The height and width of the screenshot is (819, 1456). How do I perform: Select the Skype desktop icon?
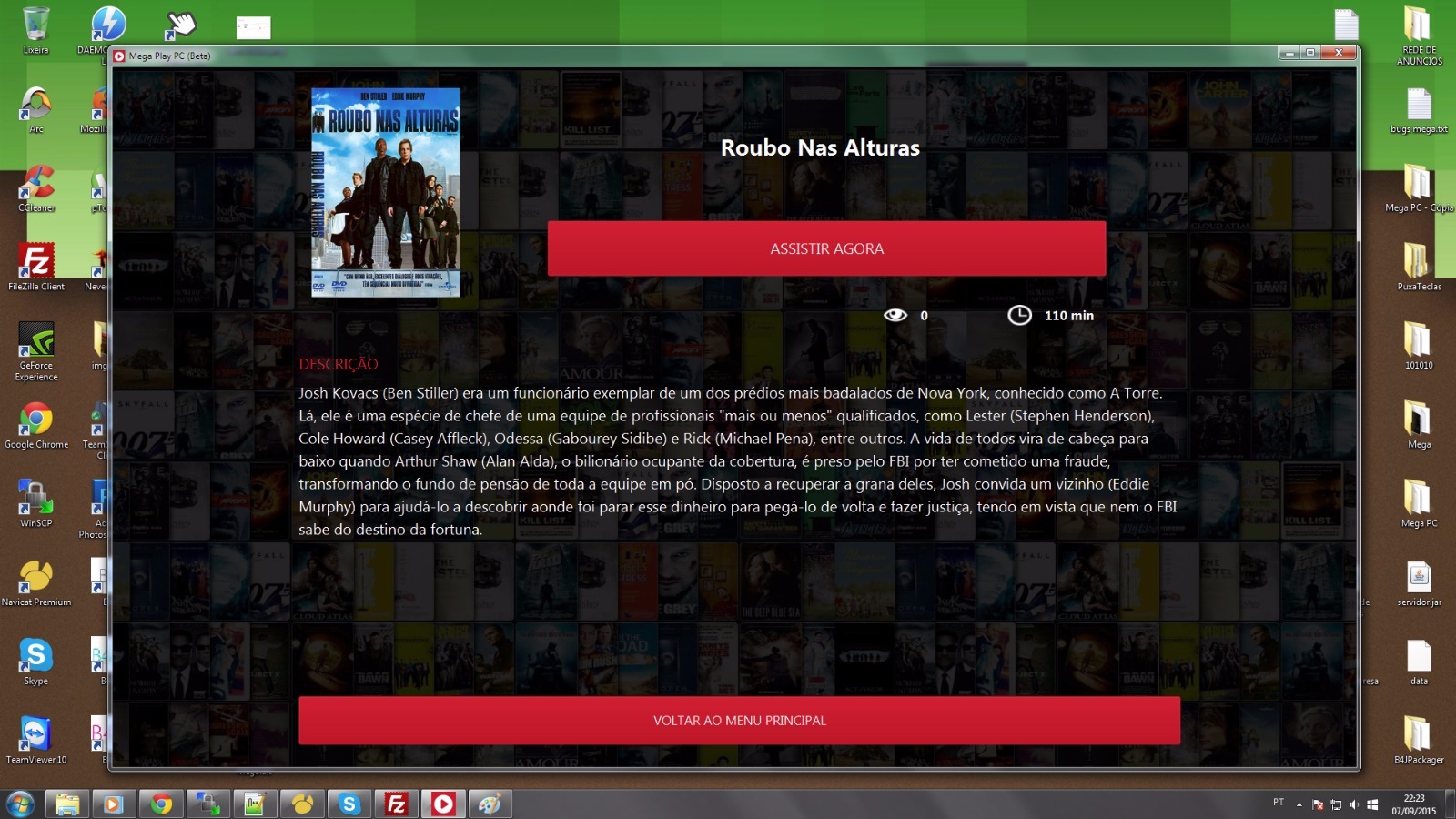click(x=36, y=662)
